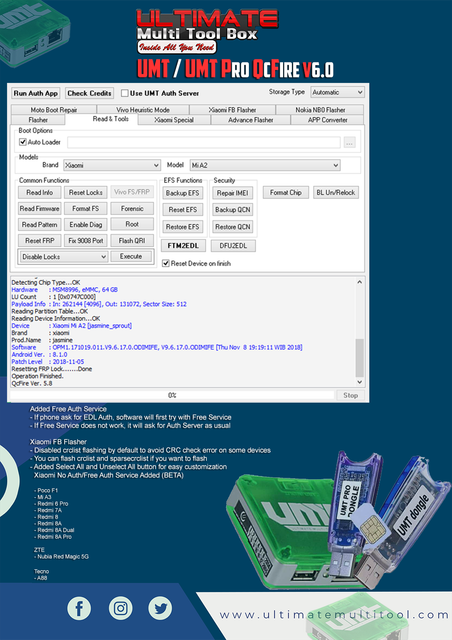Viewport: 452px width, 640px height.
Task: Switch to Moto Boot Repair tab
Action: pos(54,110)
